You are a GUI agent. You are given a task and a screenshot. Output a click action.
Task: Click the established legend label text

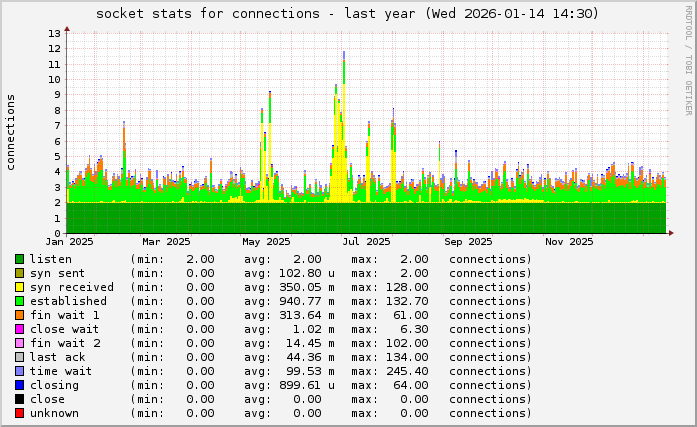point(68,301)
